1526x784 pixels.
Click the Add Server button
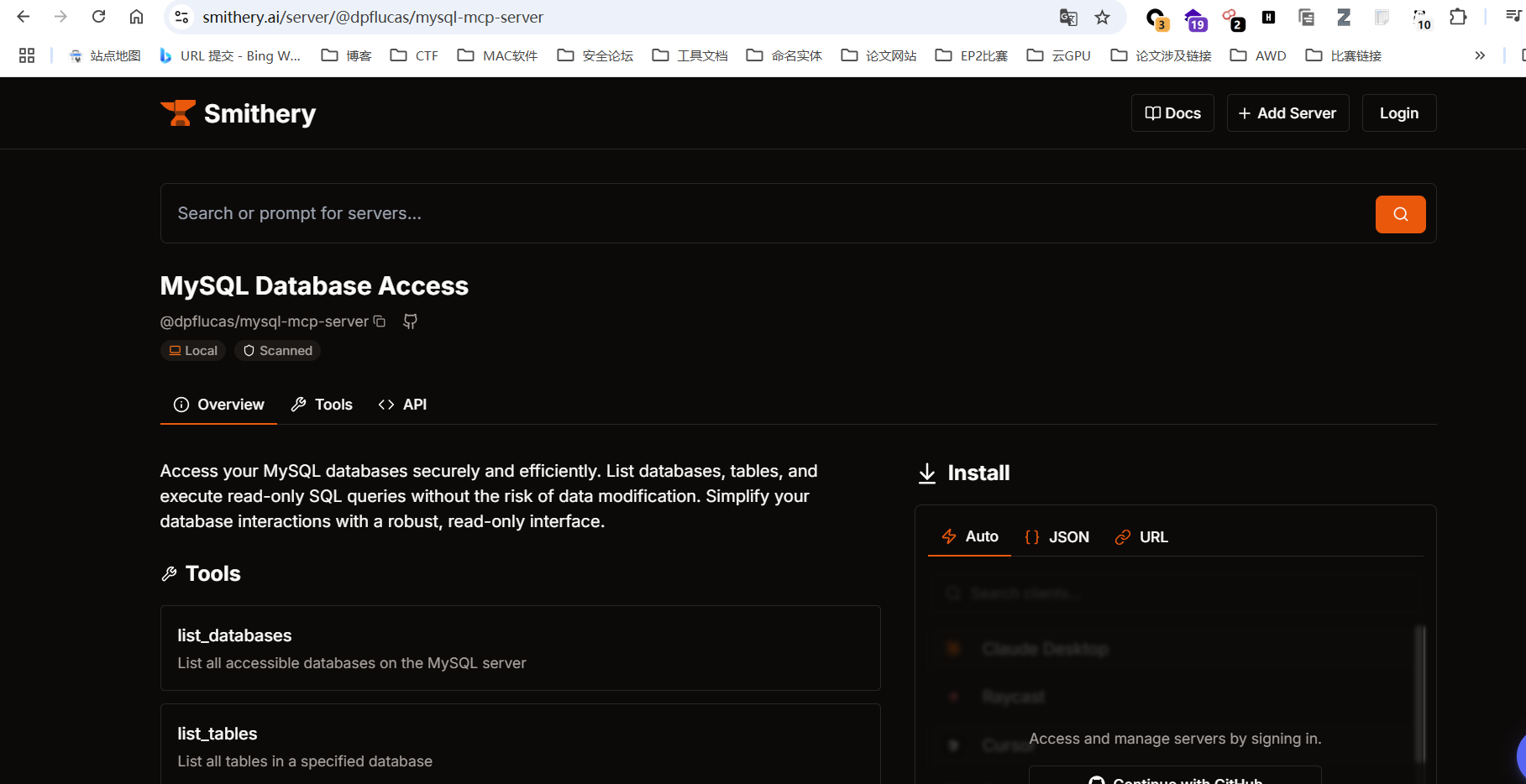tap(1287, 113)
